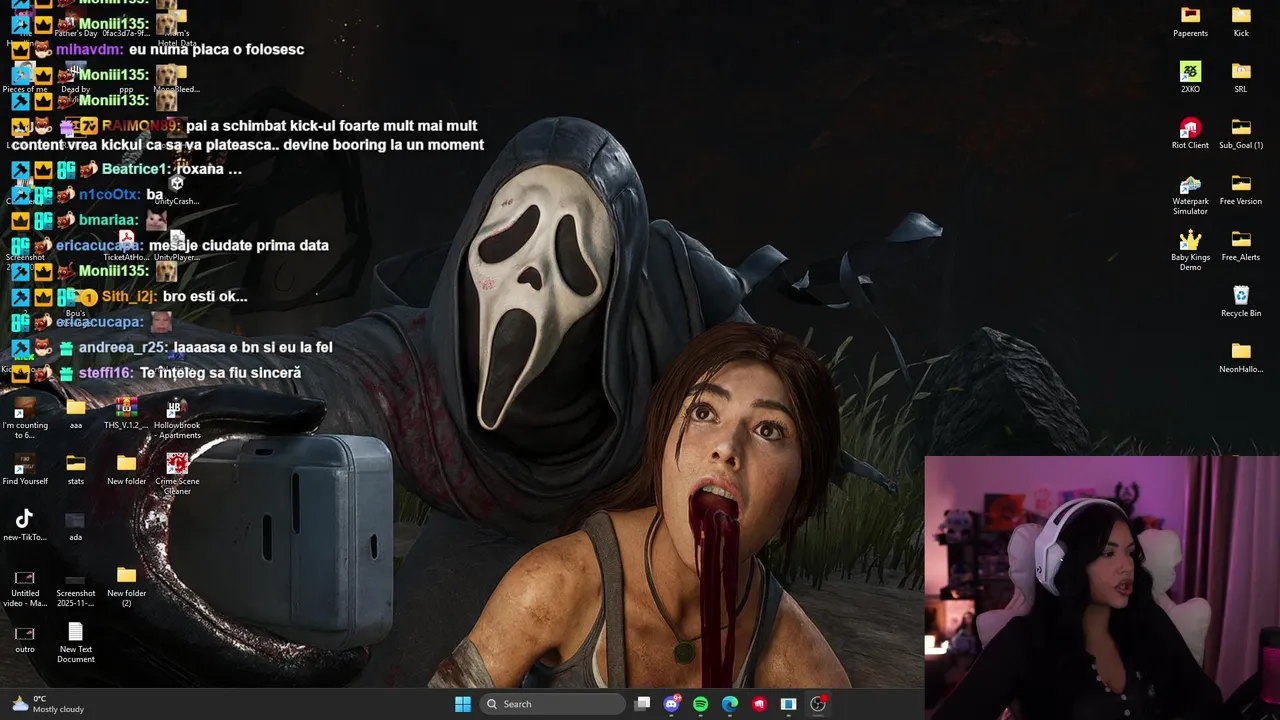The height and width of the screenshot is (720, 1280).
Task: Open the New Text Document file
Action: 76,643
